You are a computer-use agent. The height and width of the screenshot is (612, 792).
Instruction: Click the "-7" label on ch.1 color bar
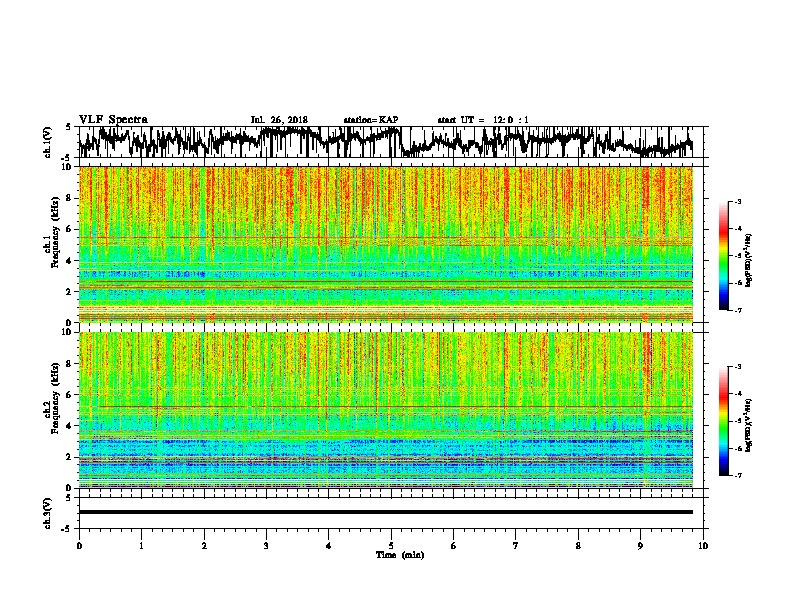(737, 310)
